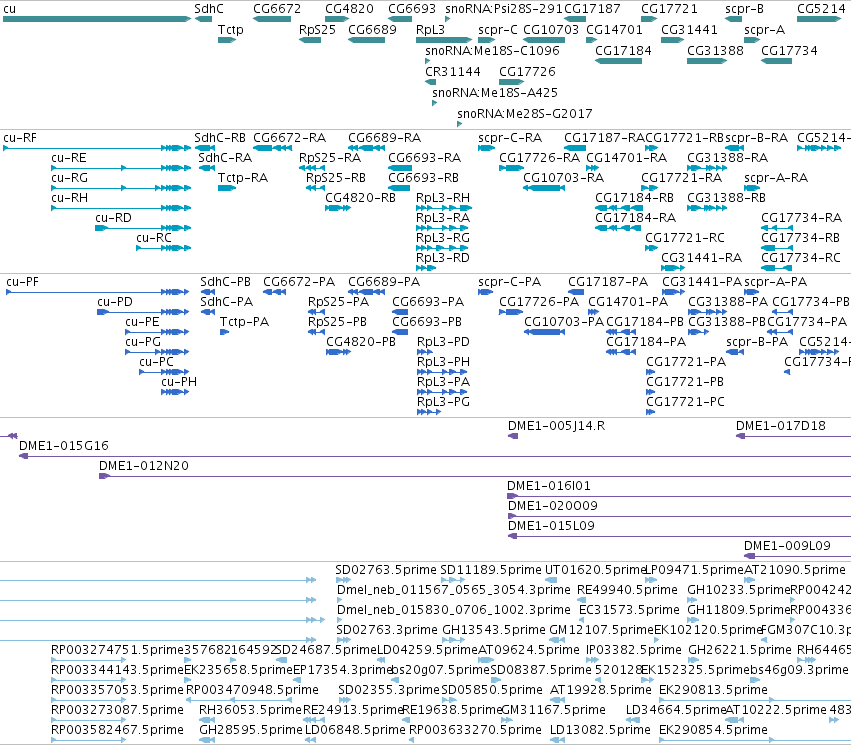Click the DME1-009L09 clone label
Image resolution: width=851 pixels, height=745 pixels.
click(787, 546)
